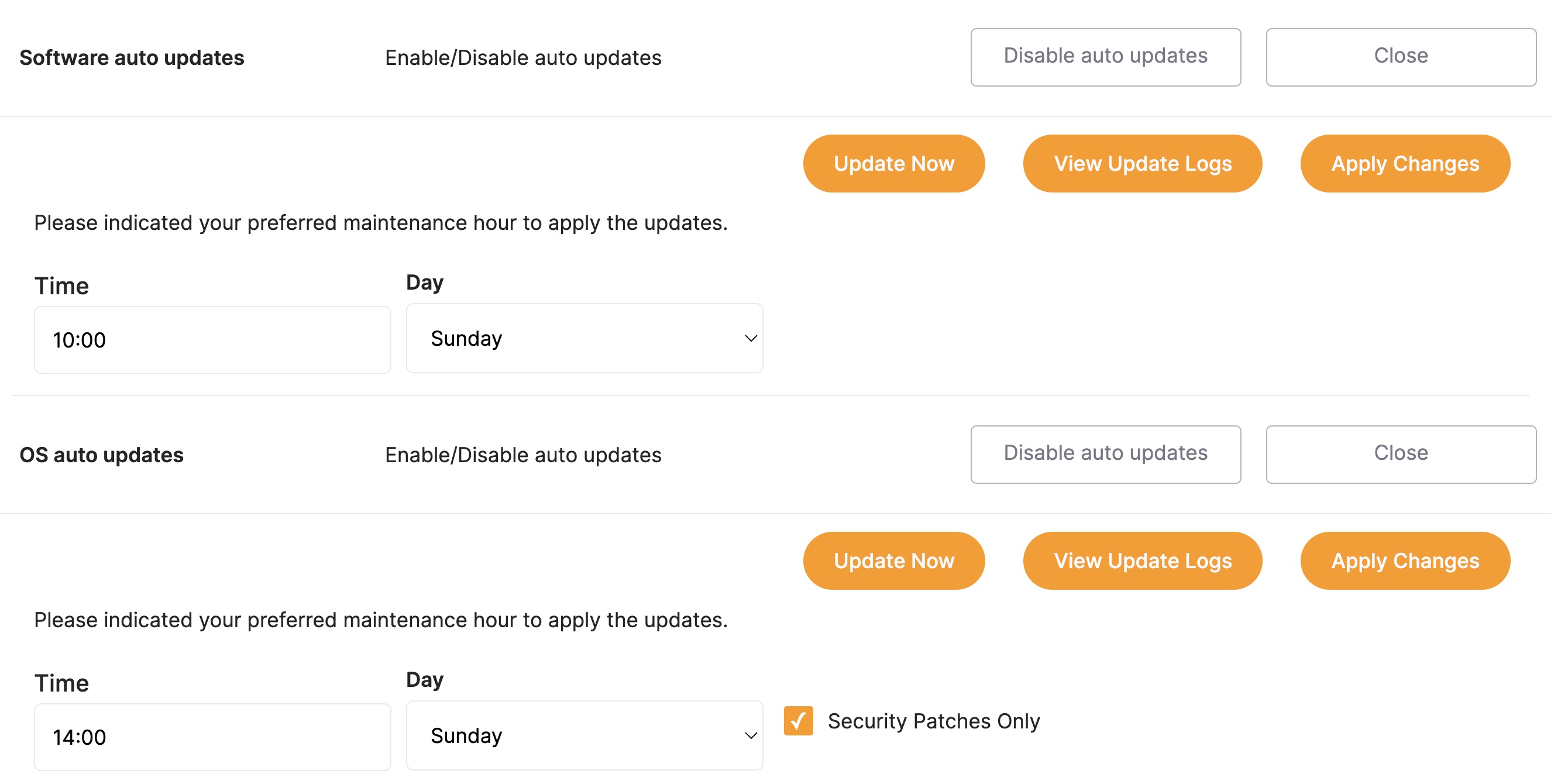Click Update Now for Software auto updates
The height and width of the screenshot is (784, 1568).
click(893, 163)
